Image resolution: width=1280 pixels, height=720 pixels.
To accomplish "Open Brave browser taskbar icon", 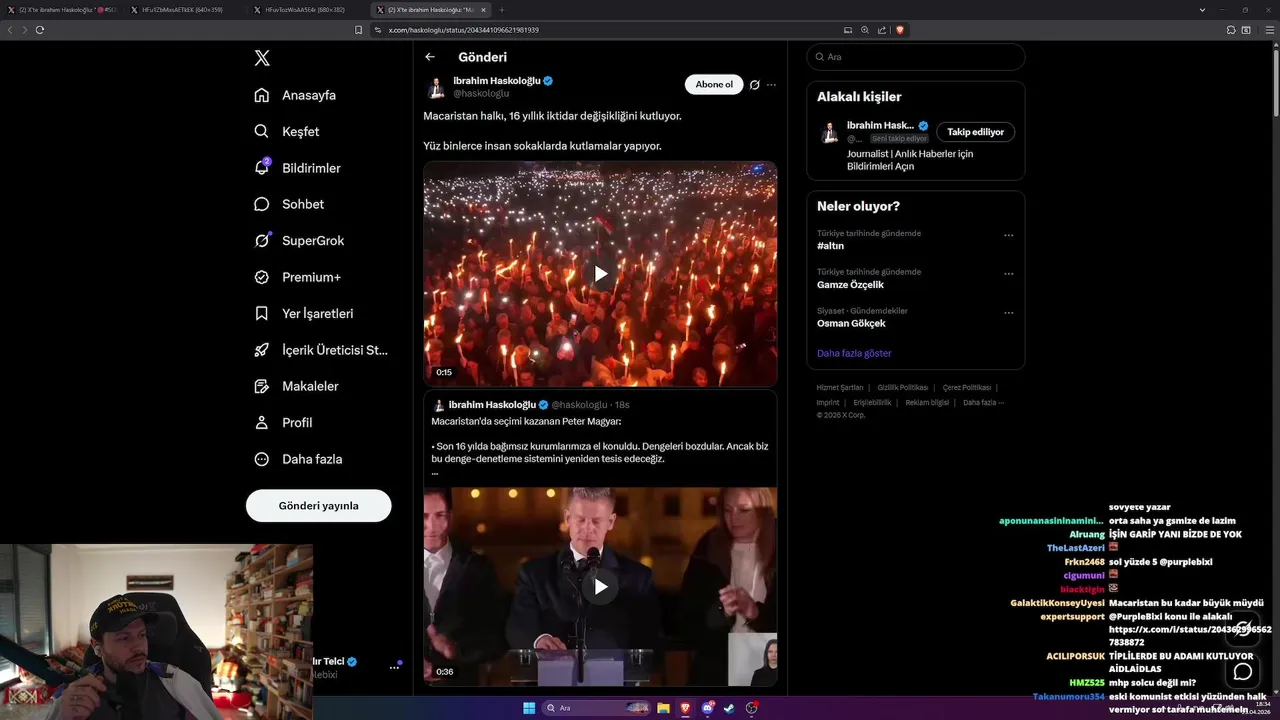I will click(685, 708).
